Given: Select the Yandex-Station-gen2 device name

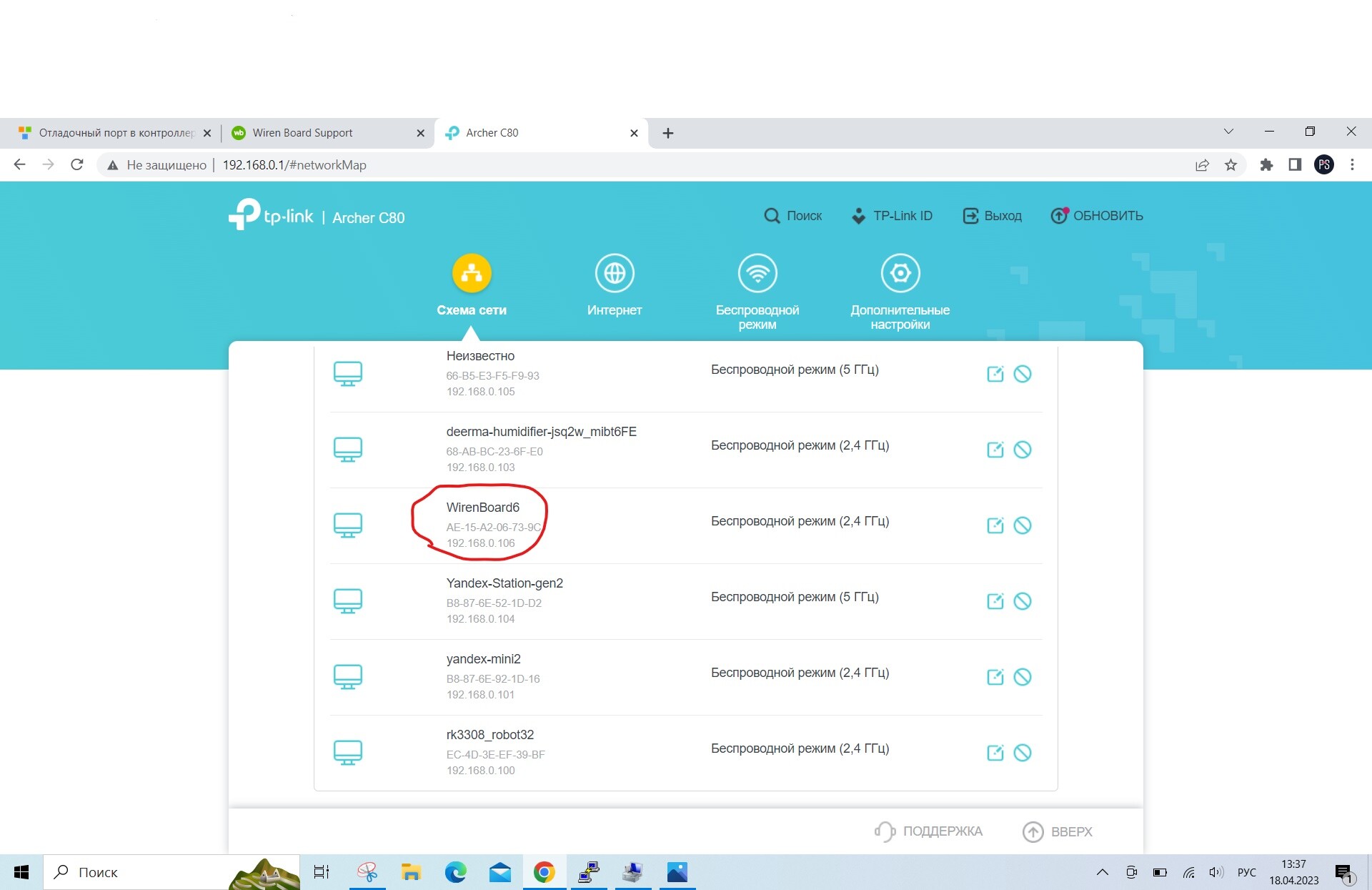Looking at the screenshot, I should click(504, 583).
